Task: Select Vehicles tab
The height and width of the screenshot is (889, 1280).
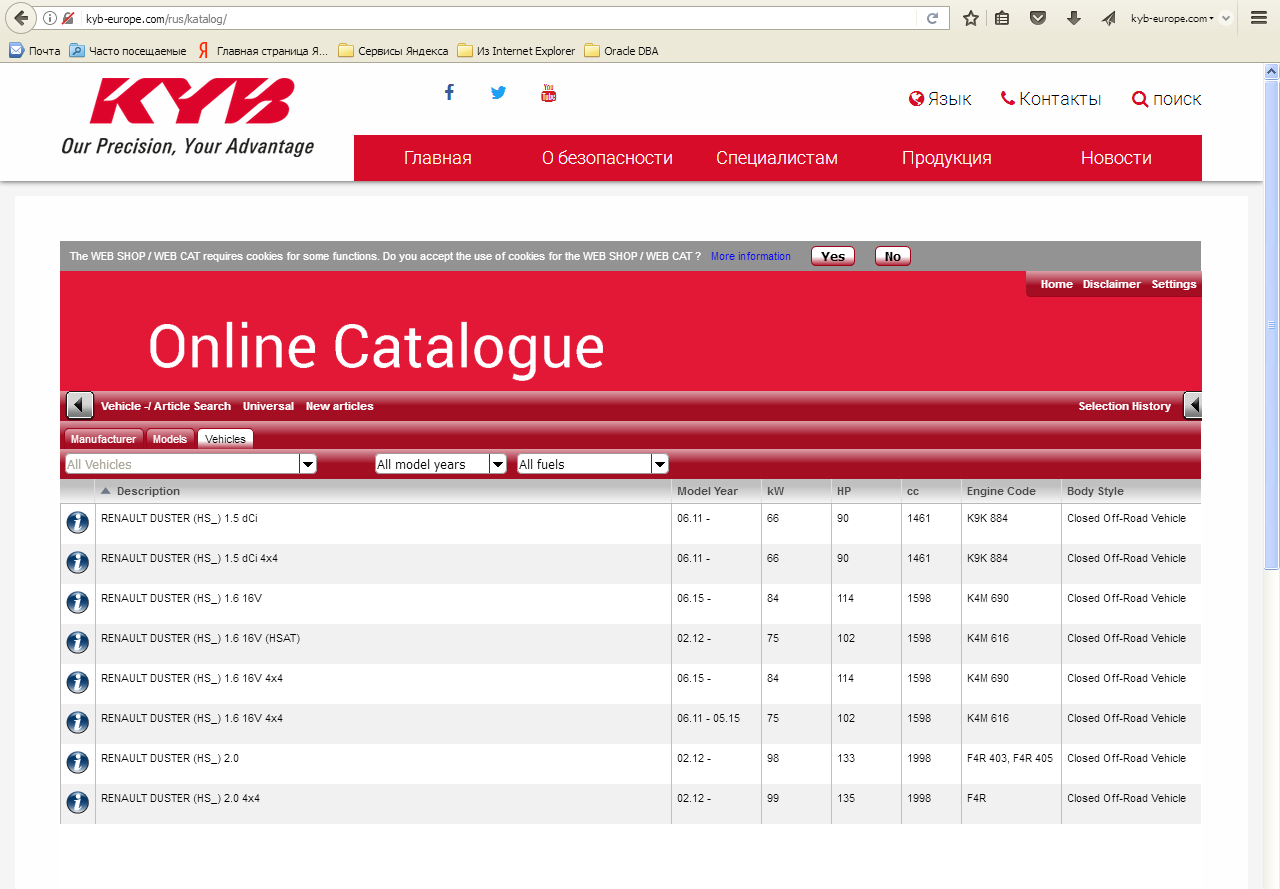Action: [225, 439]
